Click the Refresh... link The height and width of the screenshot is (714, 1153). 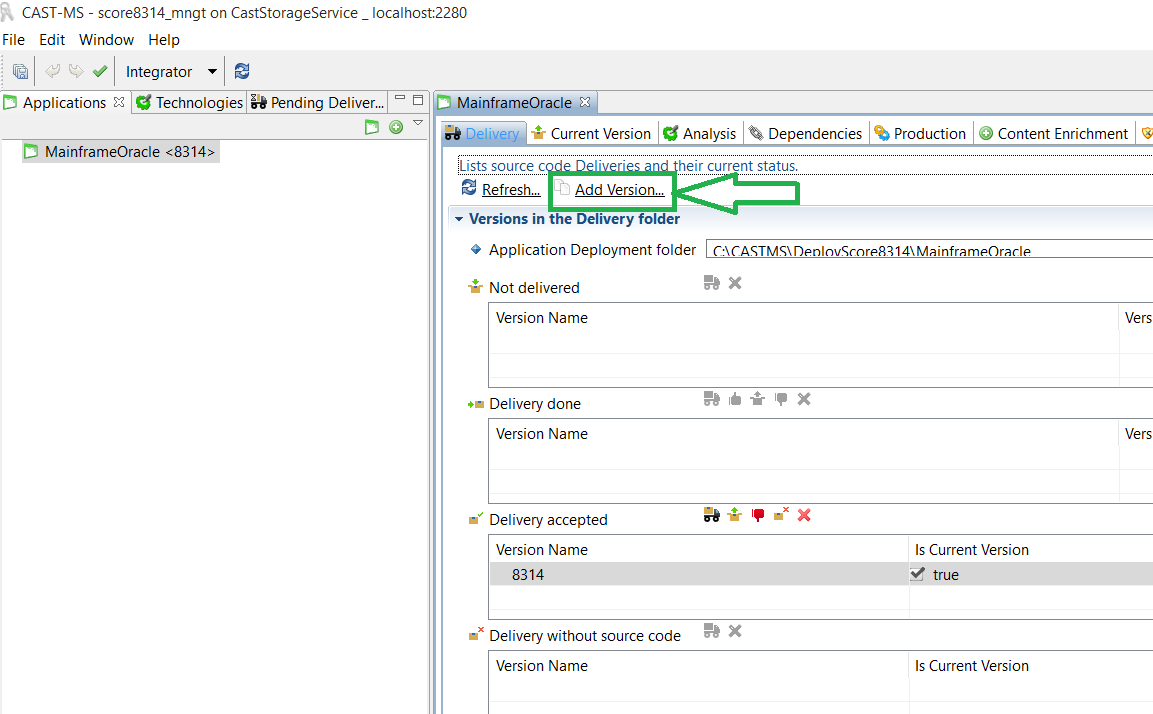click(510, 190)
